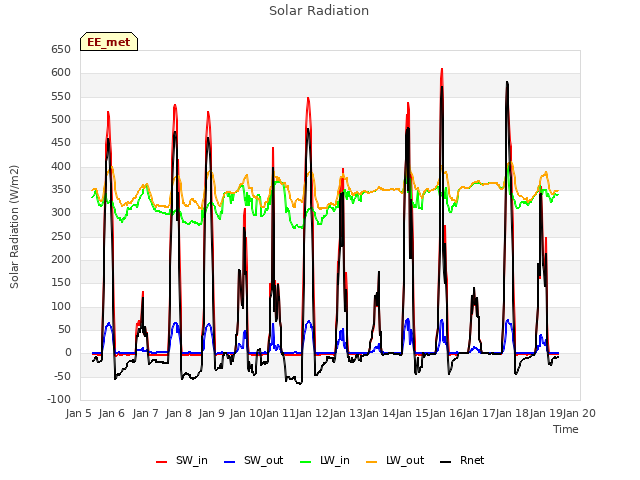
Task: Click the 500 y-axis tick label
Action: click(61, 120)
